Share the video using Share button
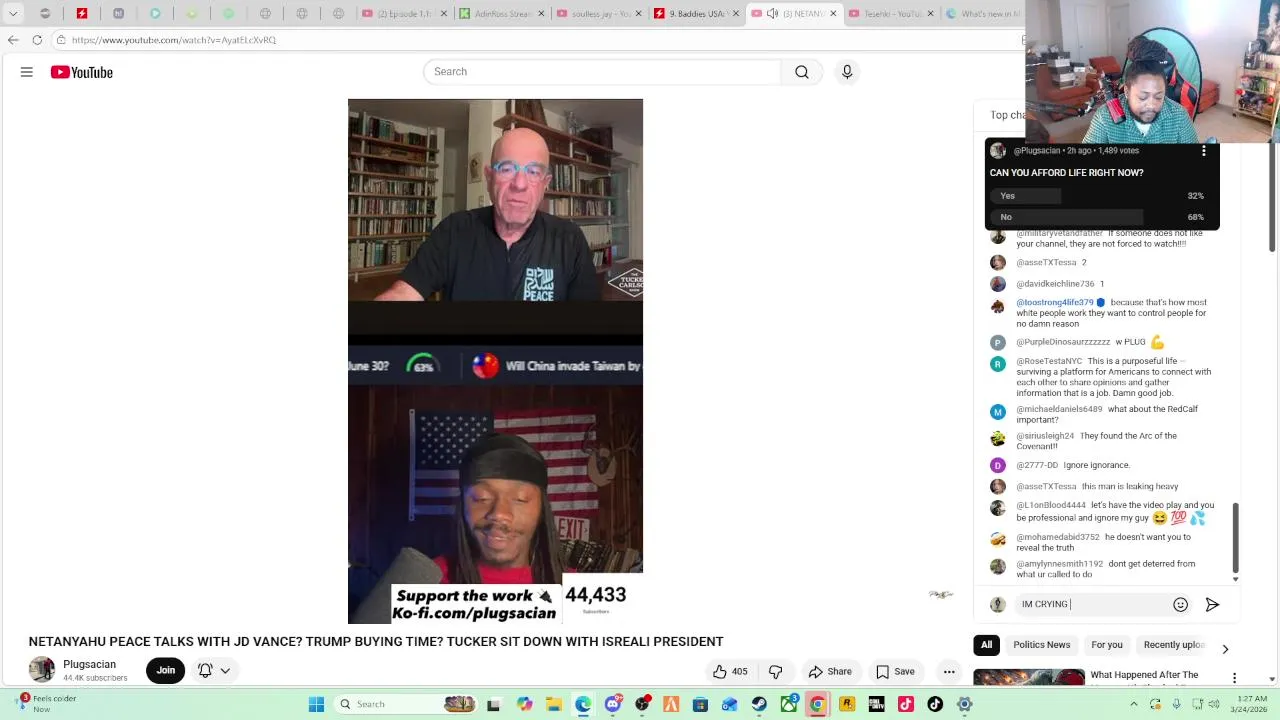This screenshot has height=720, width=1280. coord(830,672)
